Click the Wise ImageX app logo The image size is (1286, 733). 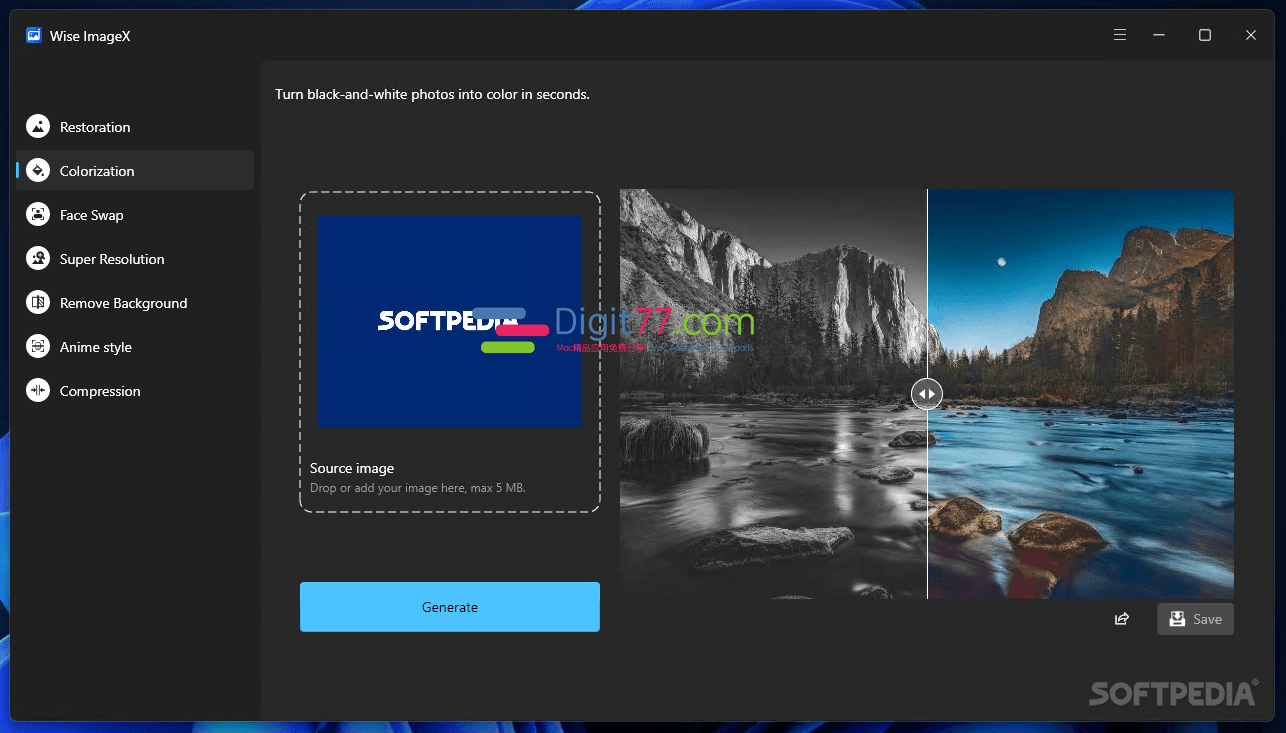(34, 36)
